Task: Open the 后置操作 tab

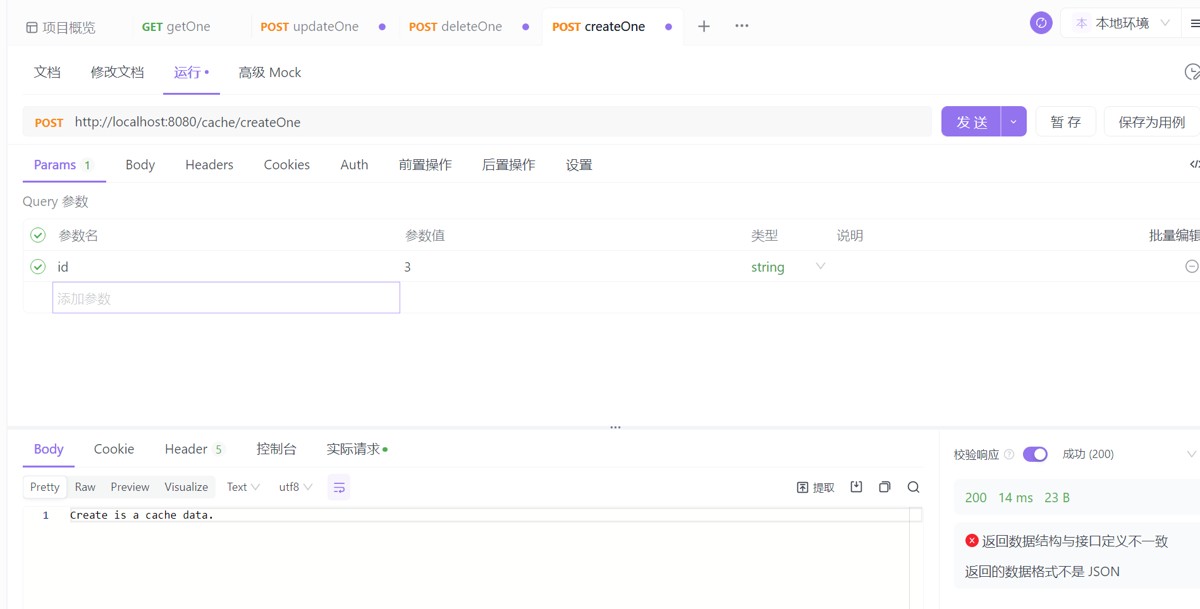Action: (x=508, y=165)
